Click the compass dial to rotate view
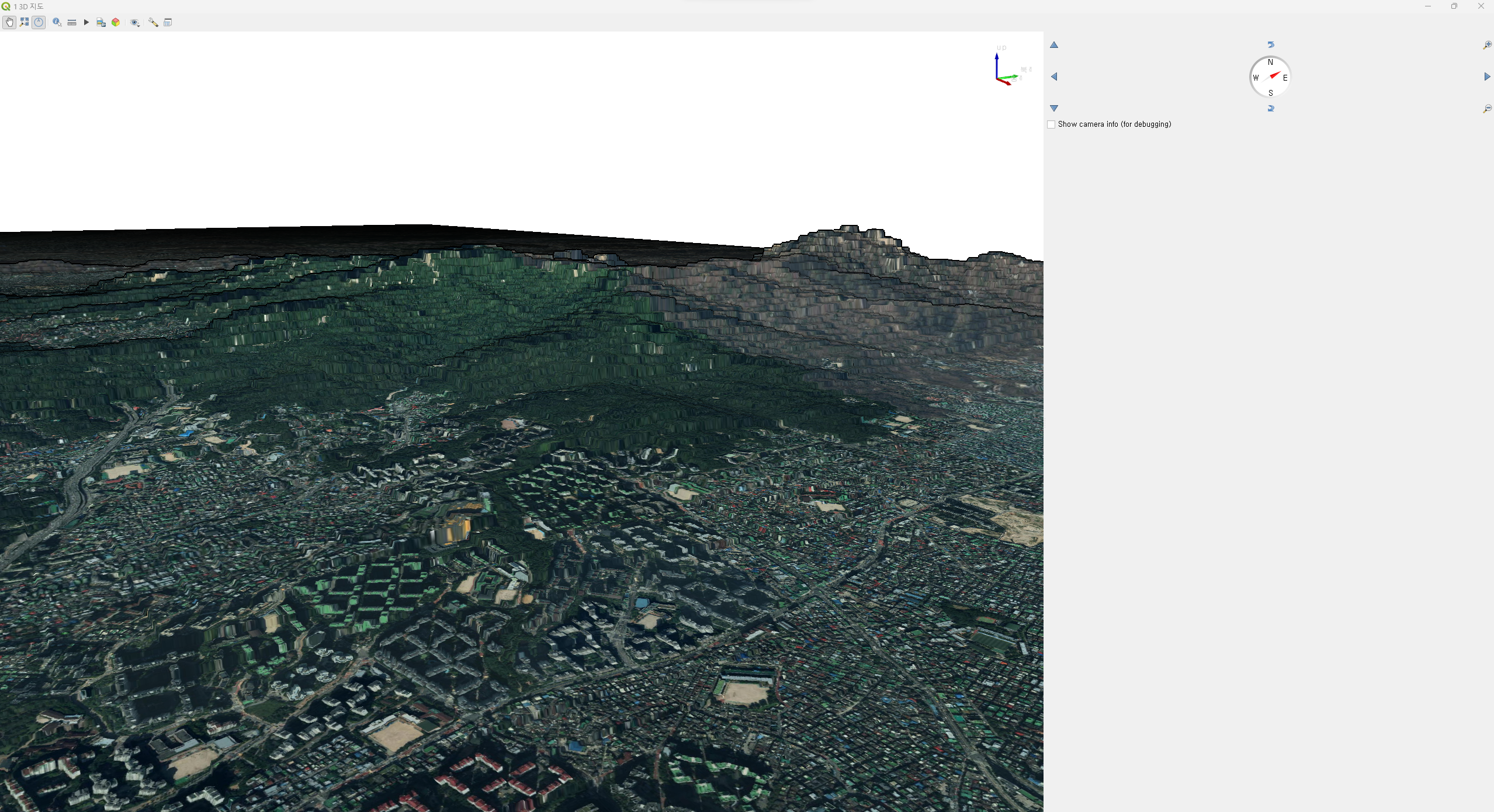This screenshot has width=1494, height=812. pos(1270,77)
